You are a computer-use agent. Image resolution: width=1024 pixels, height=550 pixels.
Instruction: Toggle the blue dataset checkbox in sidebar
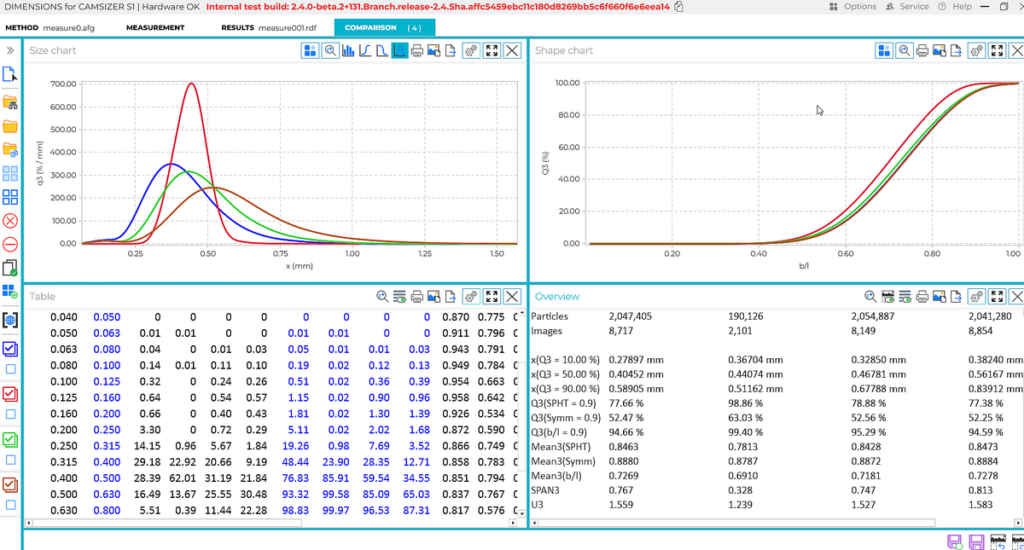(x=10, y=348)
